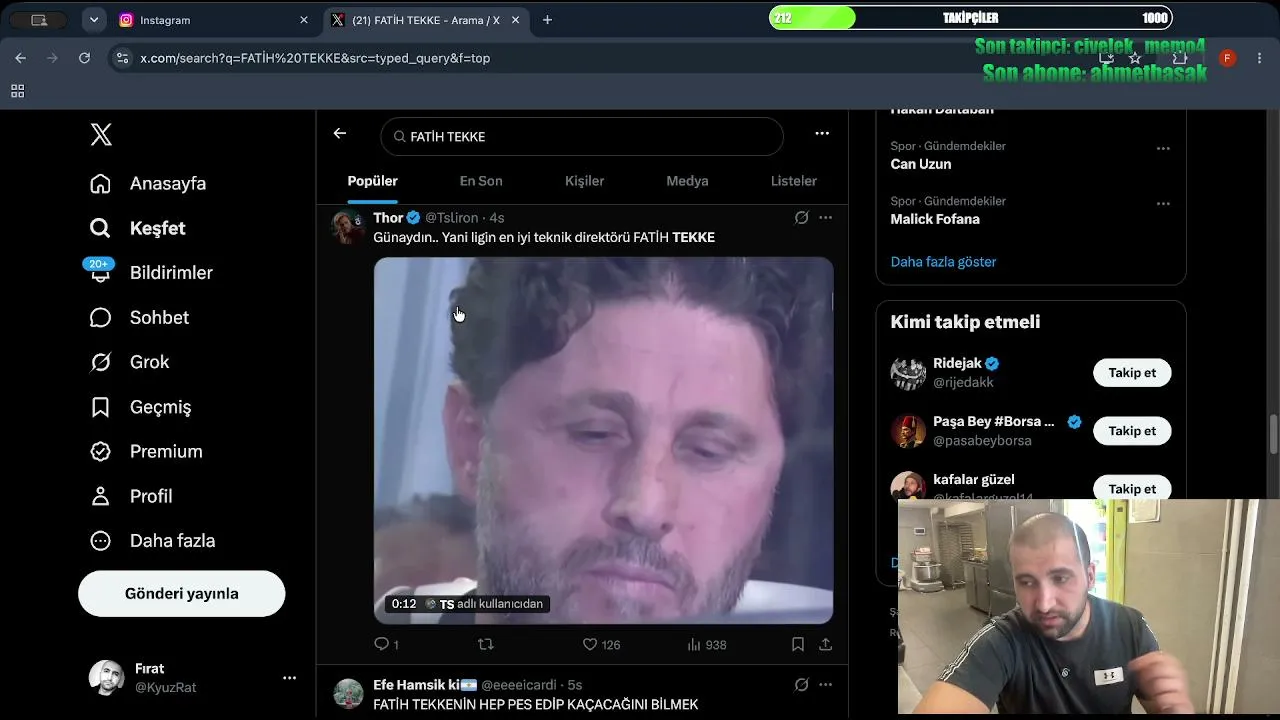Ask Grok about Efe Hamsik's post
Image resolution: width=1280 pixels, height=720 pixels.
(x=801, y=685)
